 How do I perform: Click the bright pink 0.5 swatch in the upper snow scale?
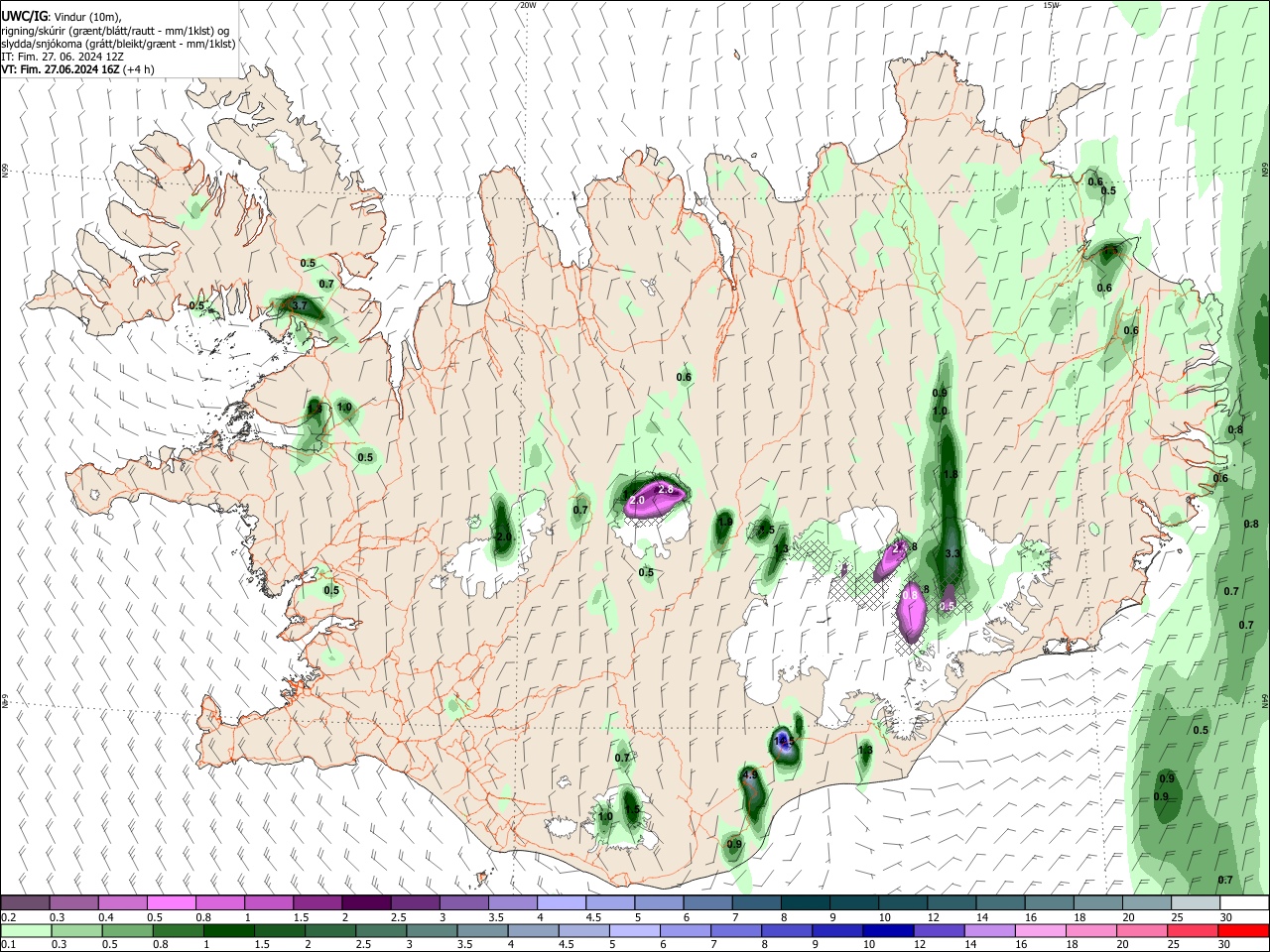171,902
